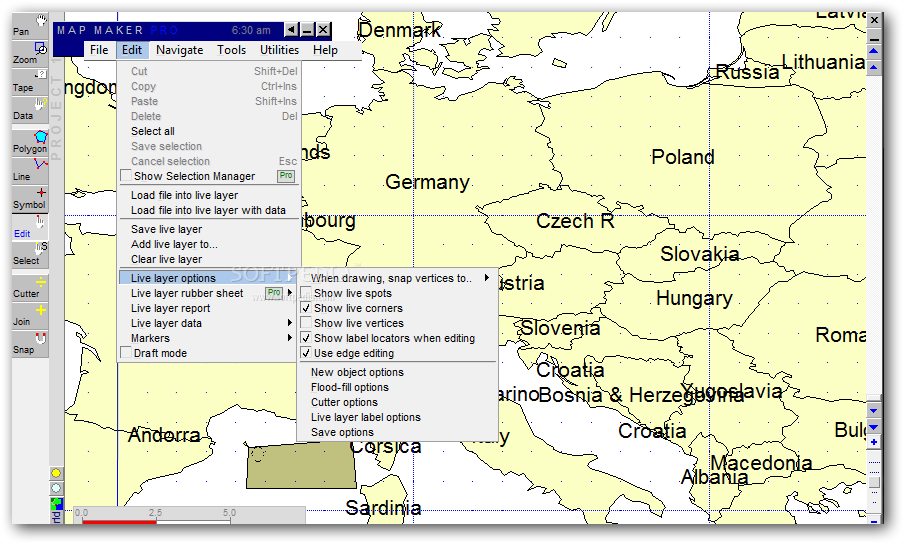Open the Tools menu

(232, 50)
